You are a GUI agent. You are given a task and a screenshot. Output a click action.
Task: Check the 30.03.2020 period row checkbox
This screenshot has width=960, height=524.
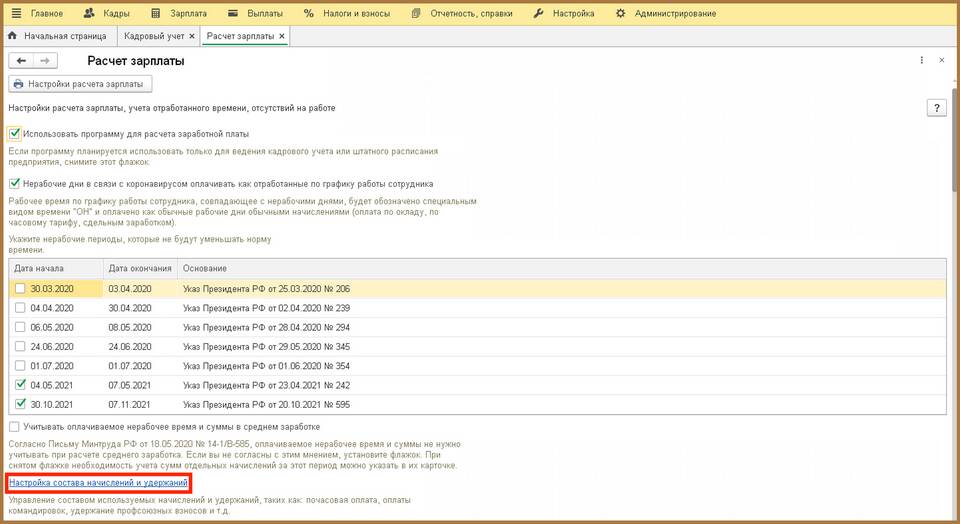(x=21, y=289)
